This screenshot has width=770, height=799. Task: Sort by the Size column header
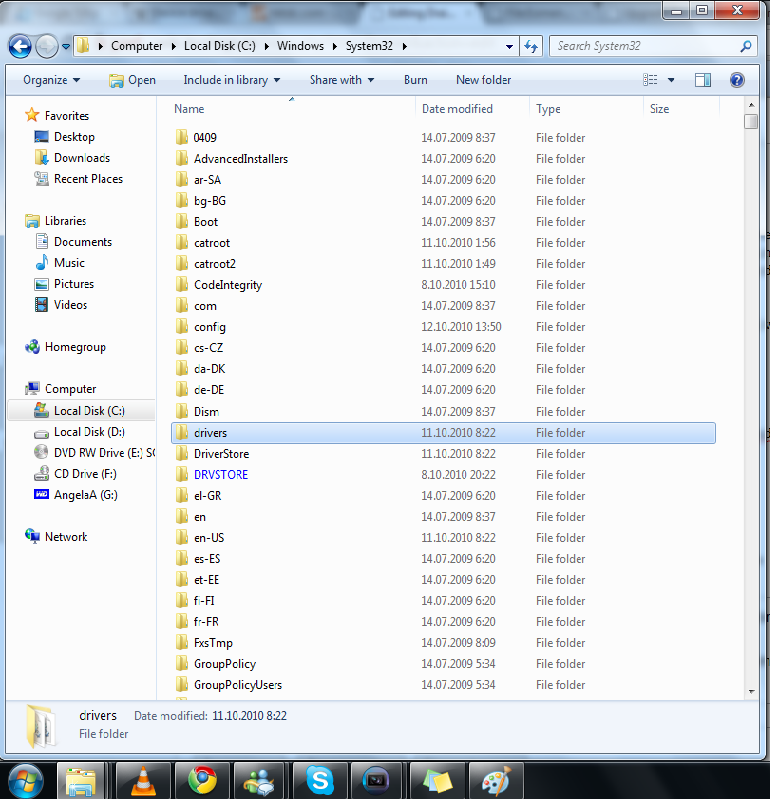(659, 109)
